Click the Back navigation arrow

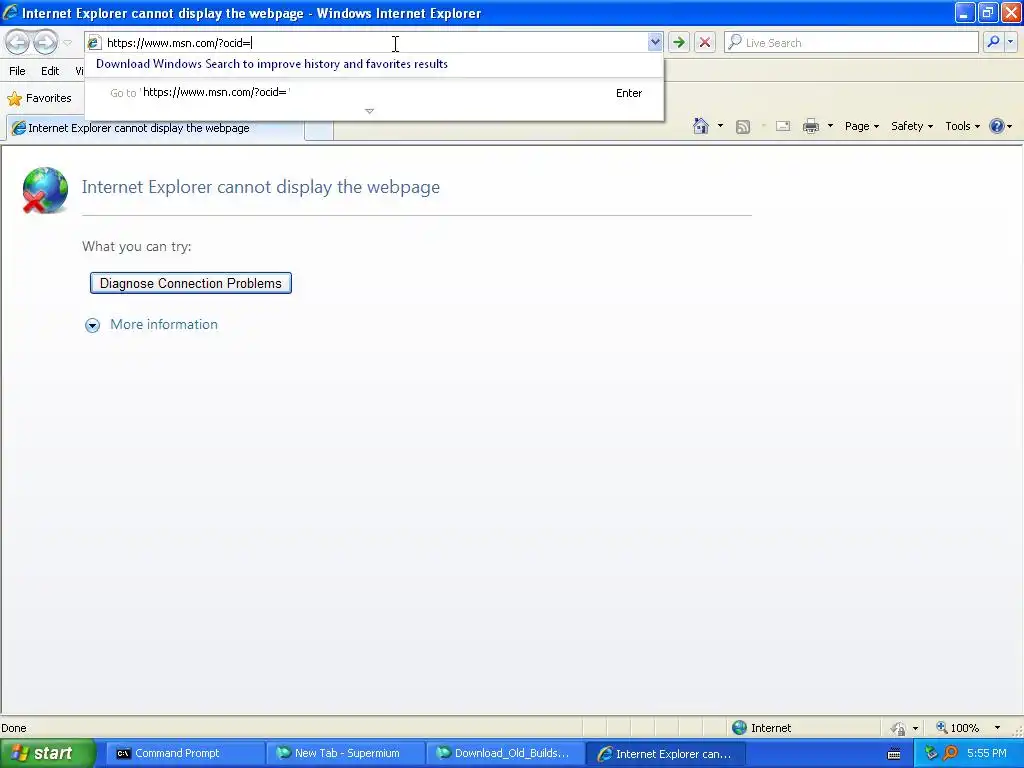click(18, 42)
